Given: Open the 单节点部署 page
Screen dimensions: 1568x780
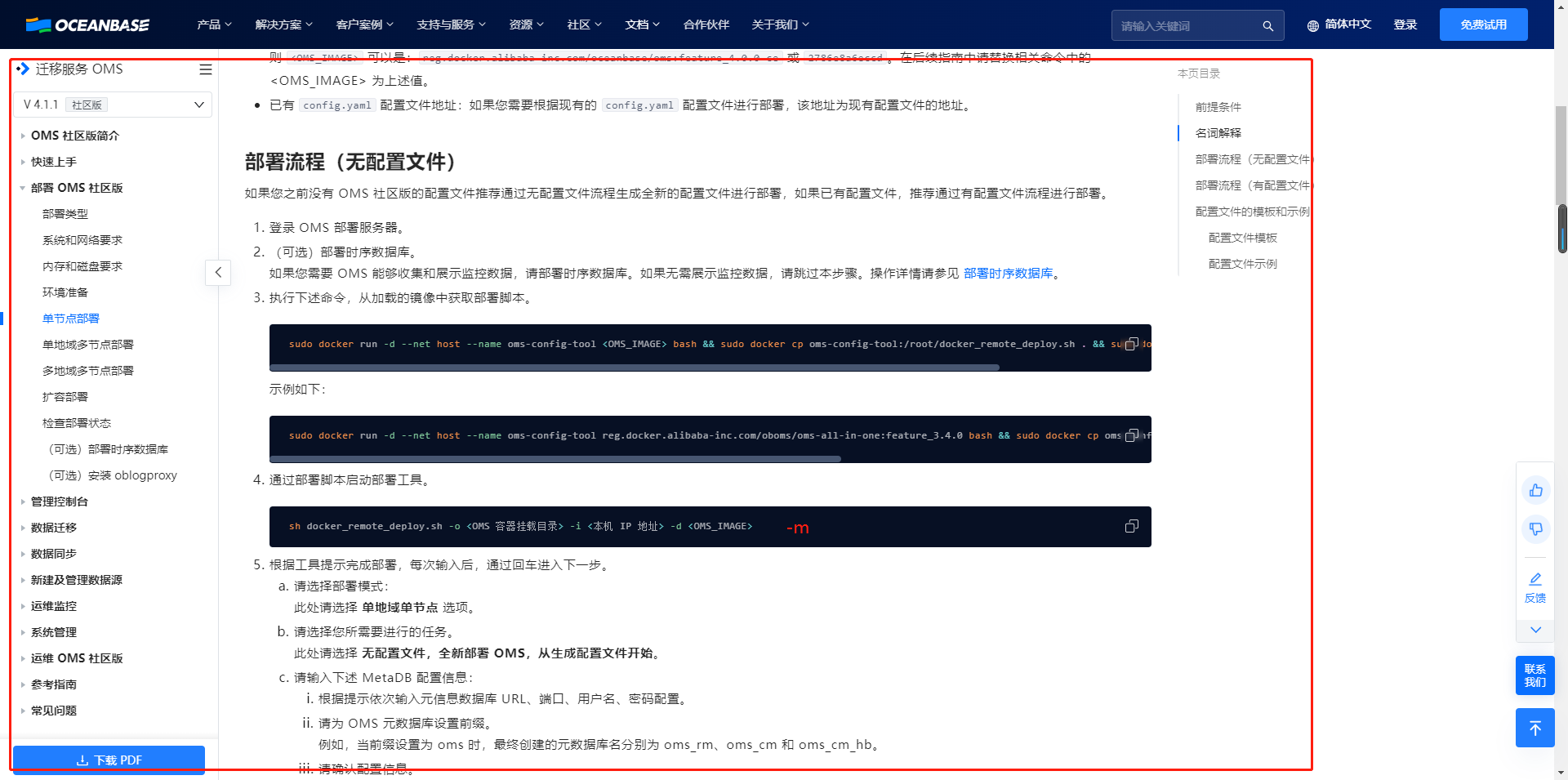Looking at the screenshot, I should coord(71,319).
